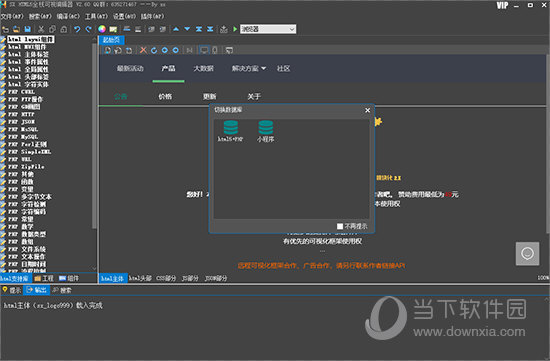Click the save (floppy disk) toolbar icon
The height and width of the screenshot is (361, 550).
tap(27, 29)
